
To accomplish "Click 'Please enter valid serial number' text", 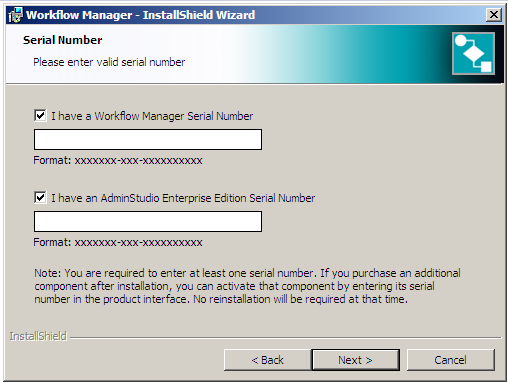I will pos(109,62).
